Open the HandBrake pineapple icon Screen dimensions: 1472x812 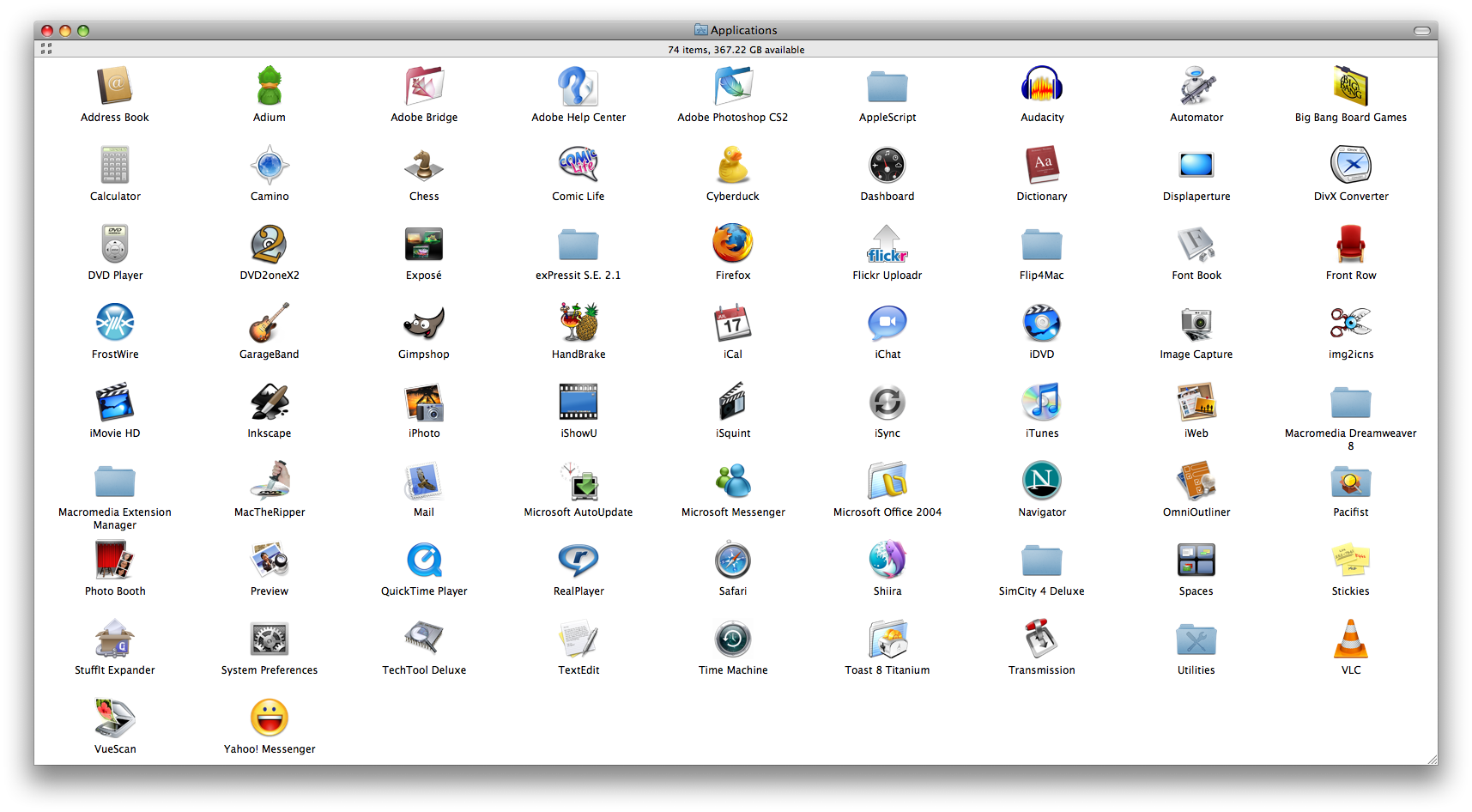point(579,323)
